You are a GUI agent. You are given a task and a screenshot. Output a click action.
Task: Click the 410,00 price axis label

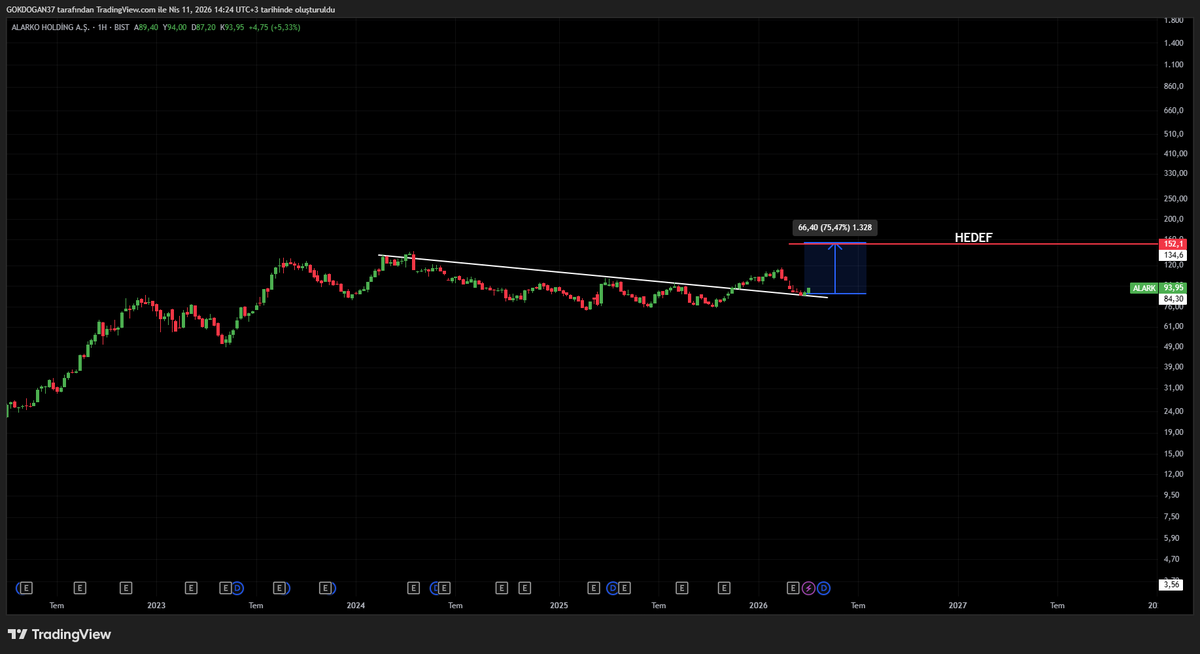[x=1174, y=153]
